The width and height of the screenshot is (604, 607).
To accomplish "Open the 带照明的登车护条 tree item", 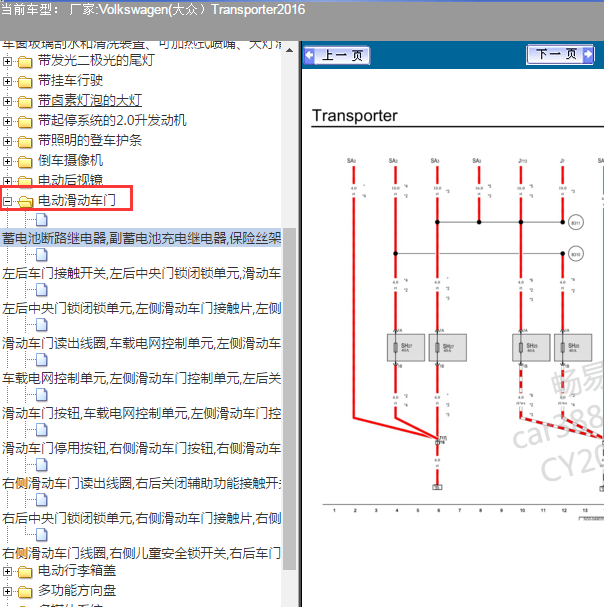I will tap(90, 141).
